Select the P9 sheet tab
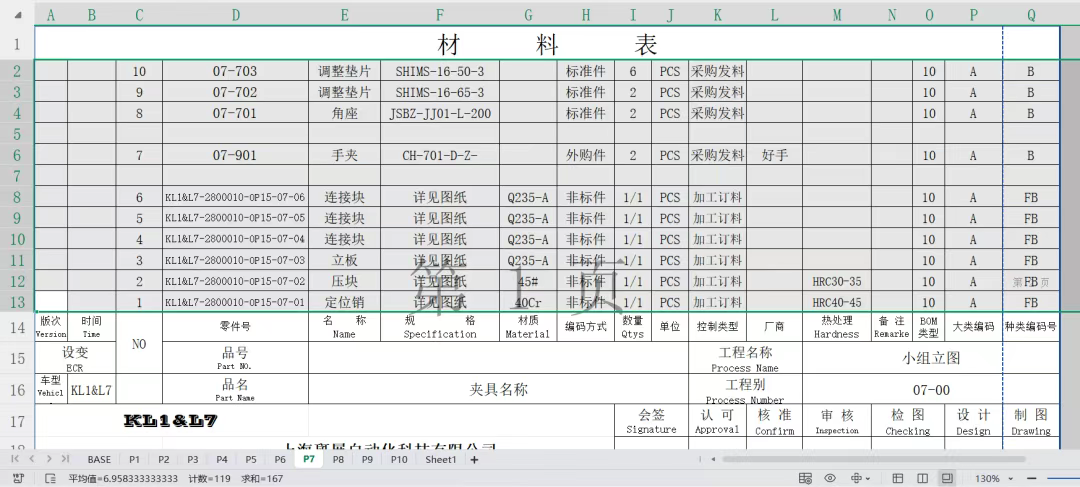Image resolution: width=1080 pixels, height=487 pixels. click(367, 459)
